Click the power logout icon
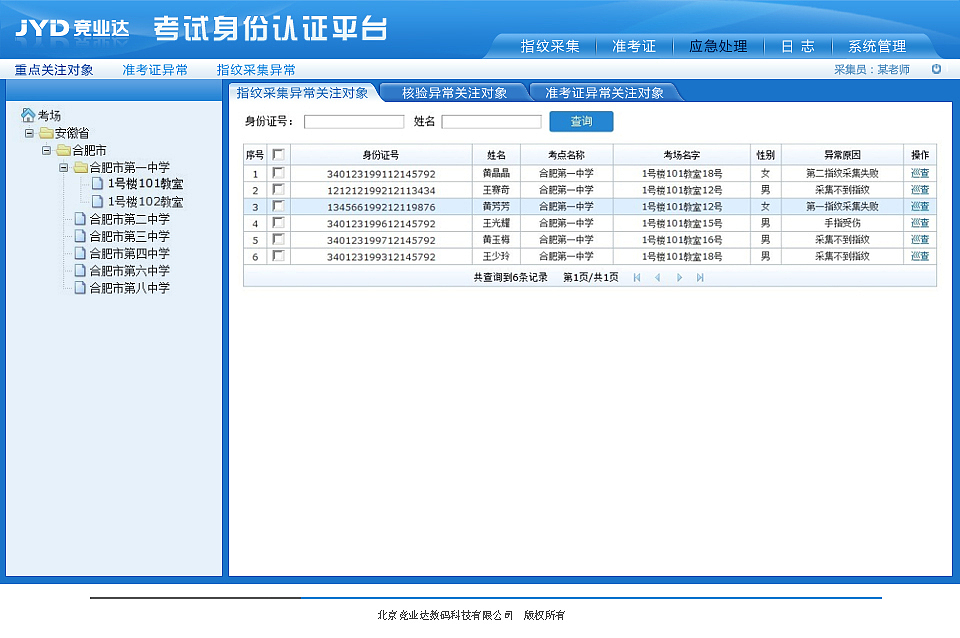 tap(936, 69)
